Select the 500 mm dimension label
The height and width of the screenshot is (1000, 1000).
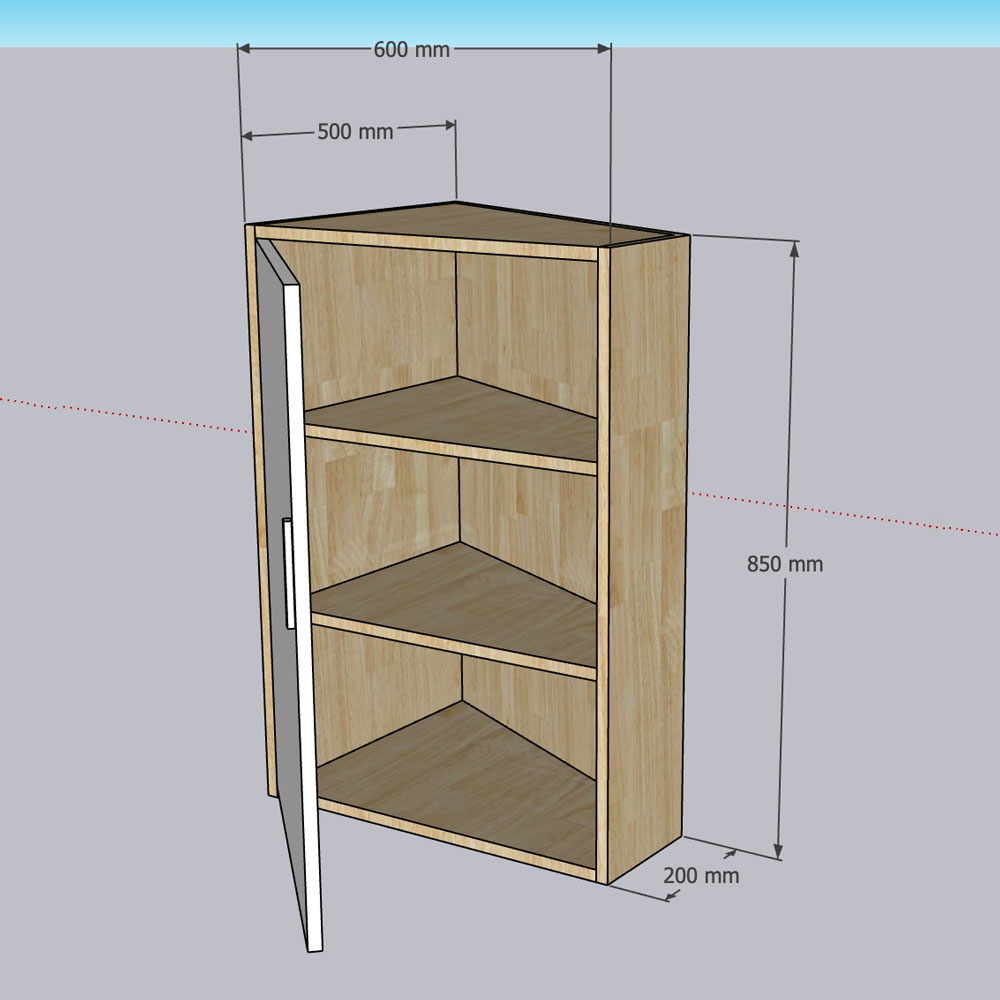pos(355,131)
